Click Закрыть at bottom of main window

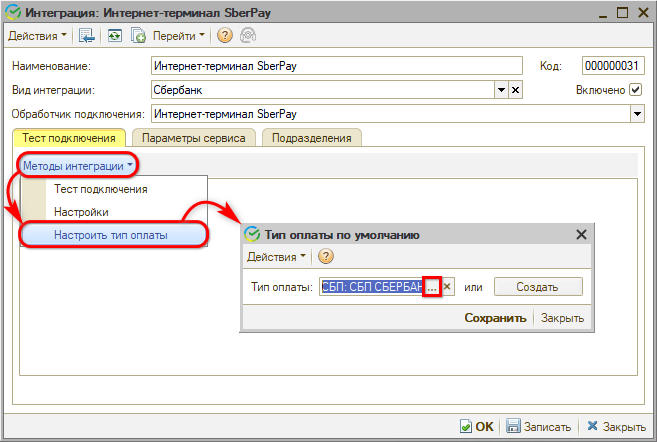[x=616, y=426]
